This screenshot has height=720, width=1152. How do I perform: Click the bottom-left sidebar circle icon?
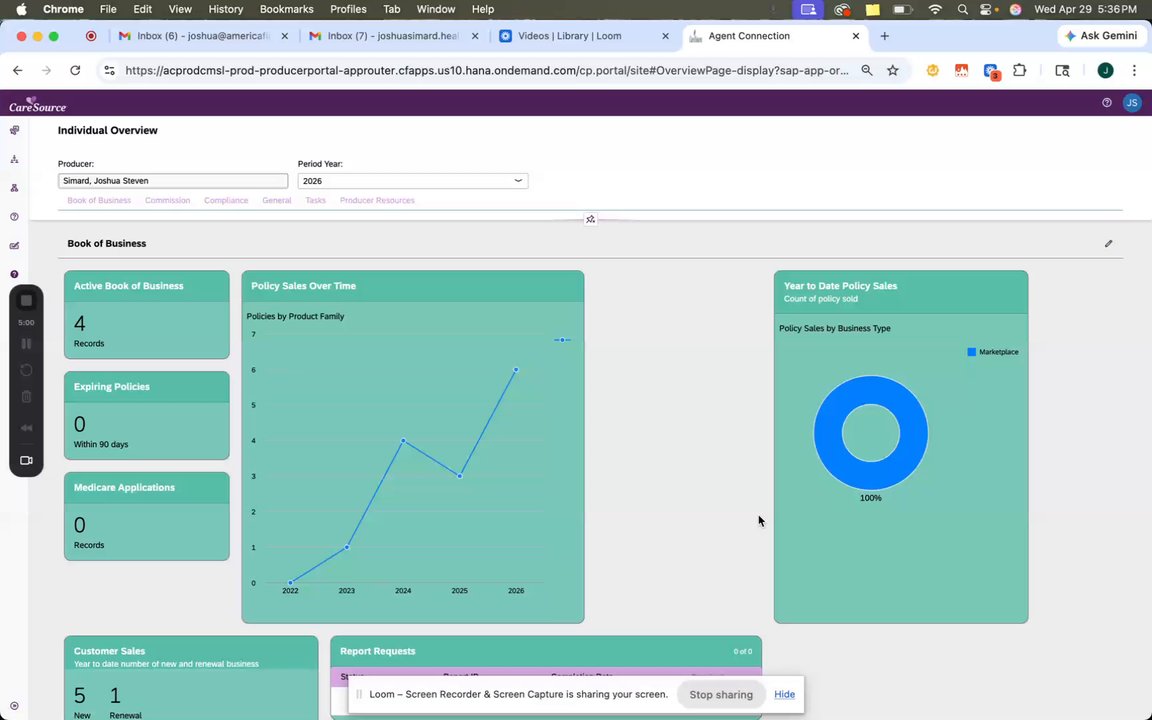(x=14, y=706)
